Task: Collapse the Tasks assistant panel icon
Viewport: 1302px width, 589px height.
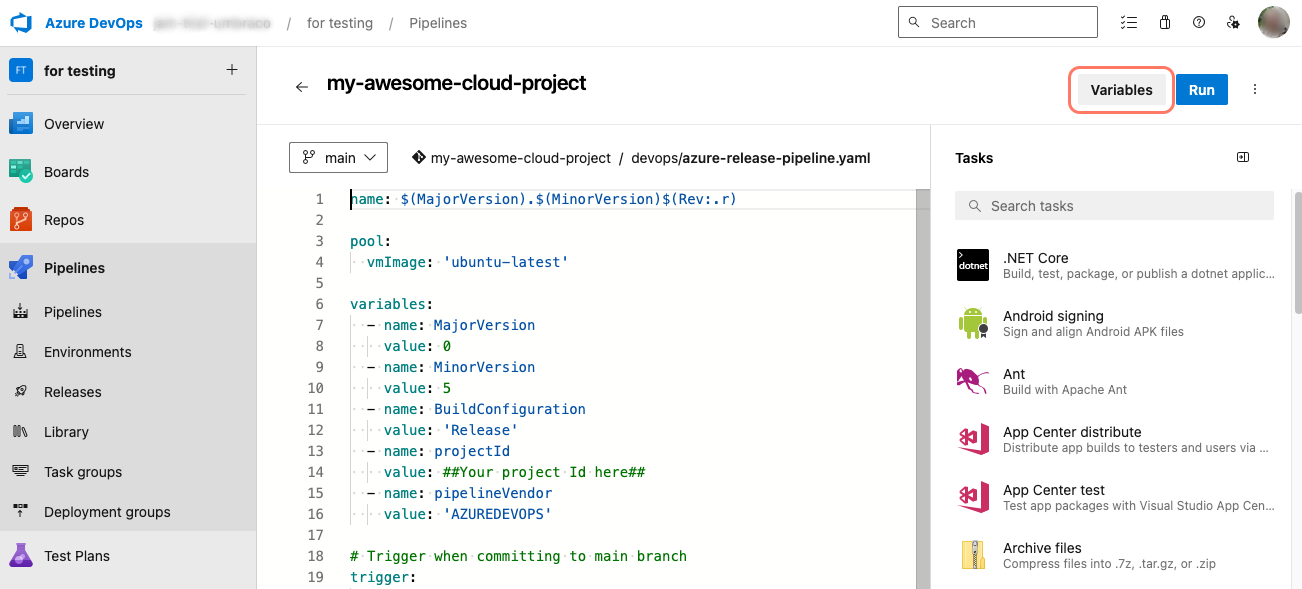Action: (x=1242, y=157)
